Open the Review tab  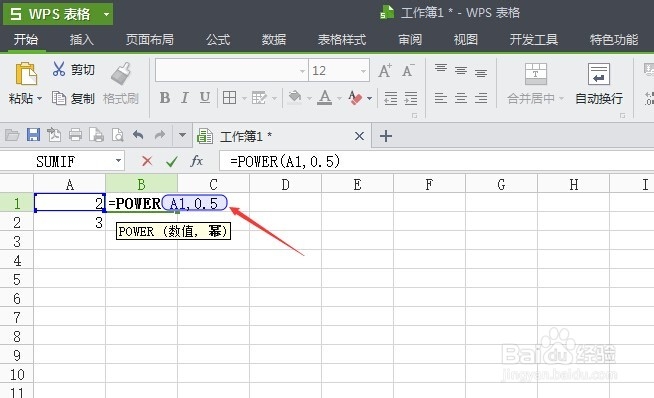410,40
